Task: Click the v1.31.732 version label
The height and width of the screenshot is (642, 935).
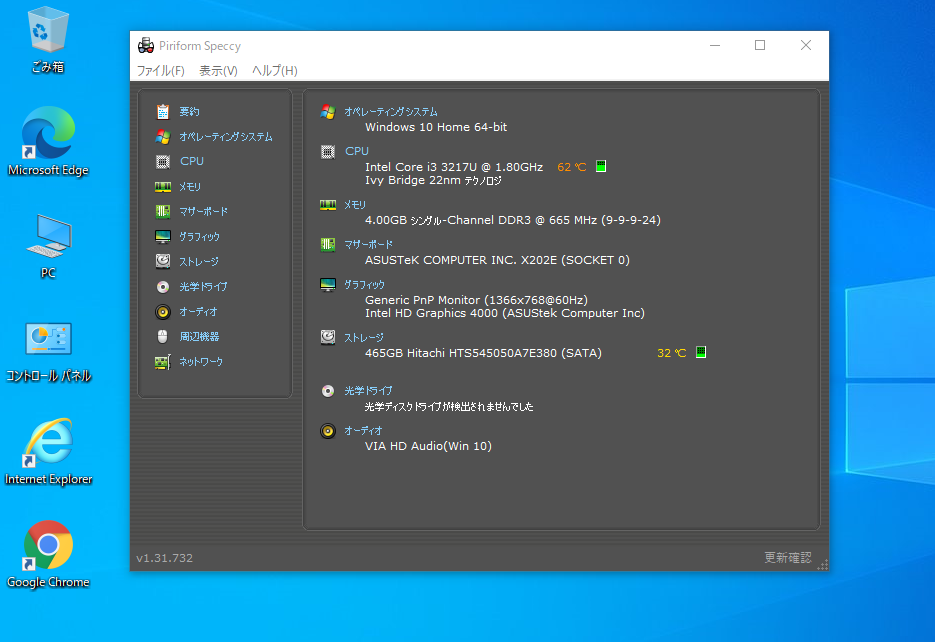Action: point(165,558)
